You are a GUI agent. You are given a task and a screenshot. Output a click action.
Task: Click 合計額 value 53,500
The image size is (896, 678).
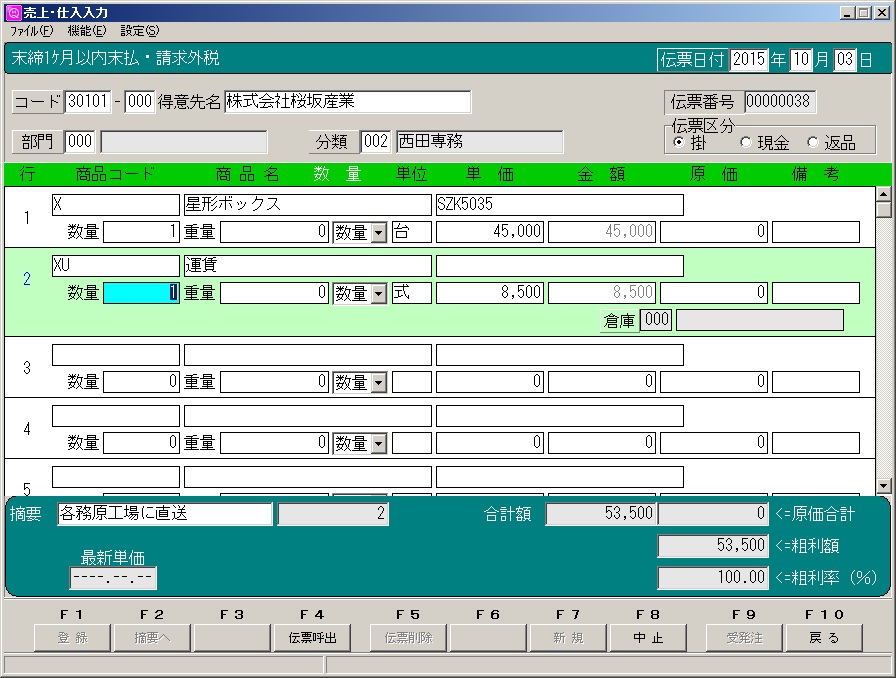click(601, 514)
